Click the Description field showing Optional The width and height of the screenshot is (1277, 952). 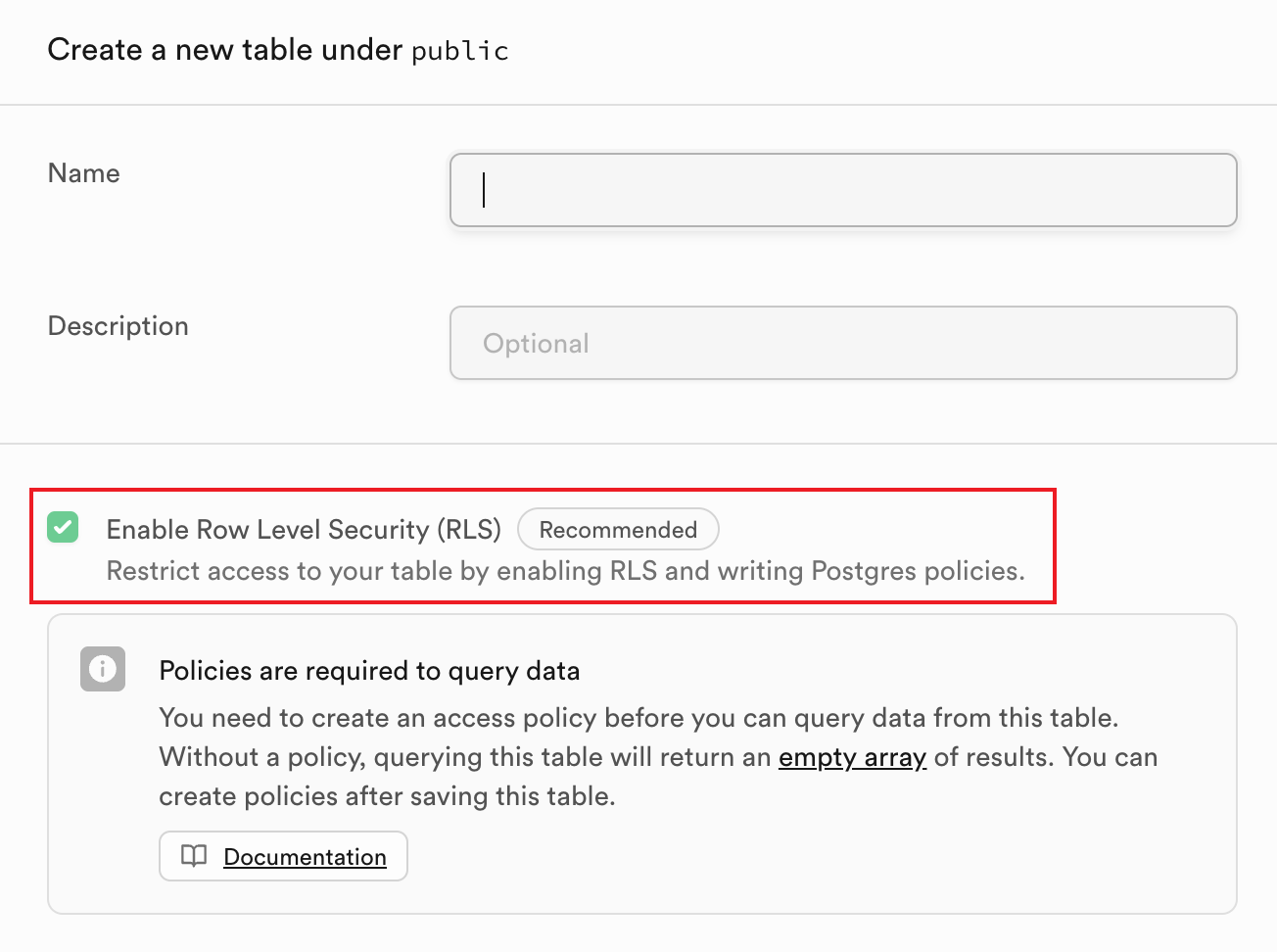(843, 343)
